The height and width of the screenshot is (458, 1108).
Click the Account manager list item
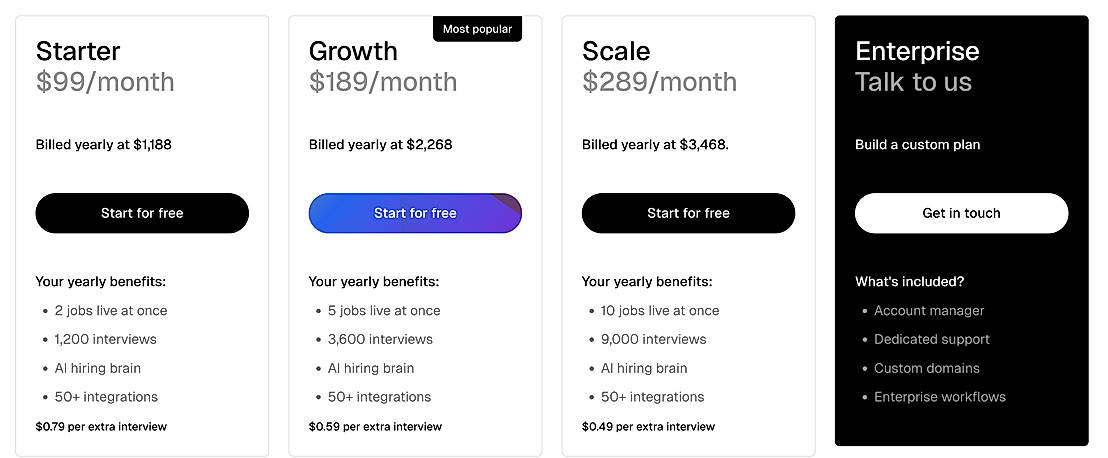(x=929, y=310)
